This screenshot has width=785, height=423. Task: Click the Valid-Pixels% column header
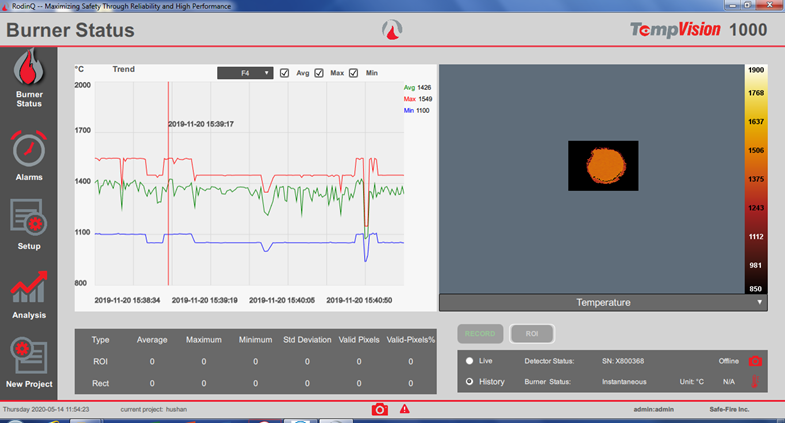coord(411,340)
